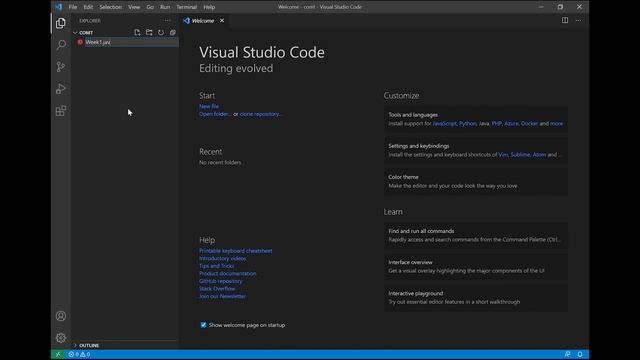Image resolution: width=640 pixels, height=360 pixels.
Task: Install Docker support link
Action: (x=529, y=123)
